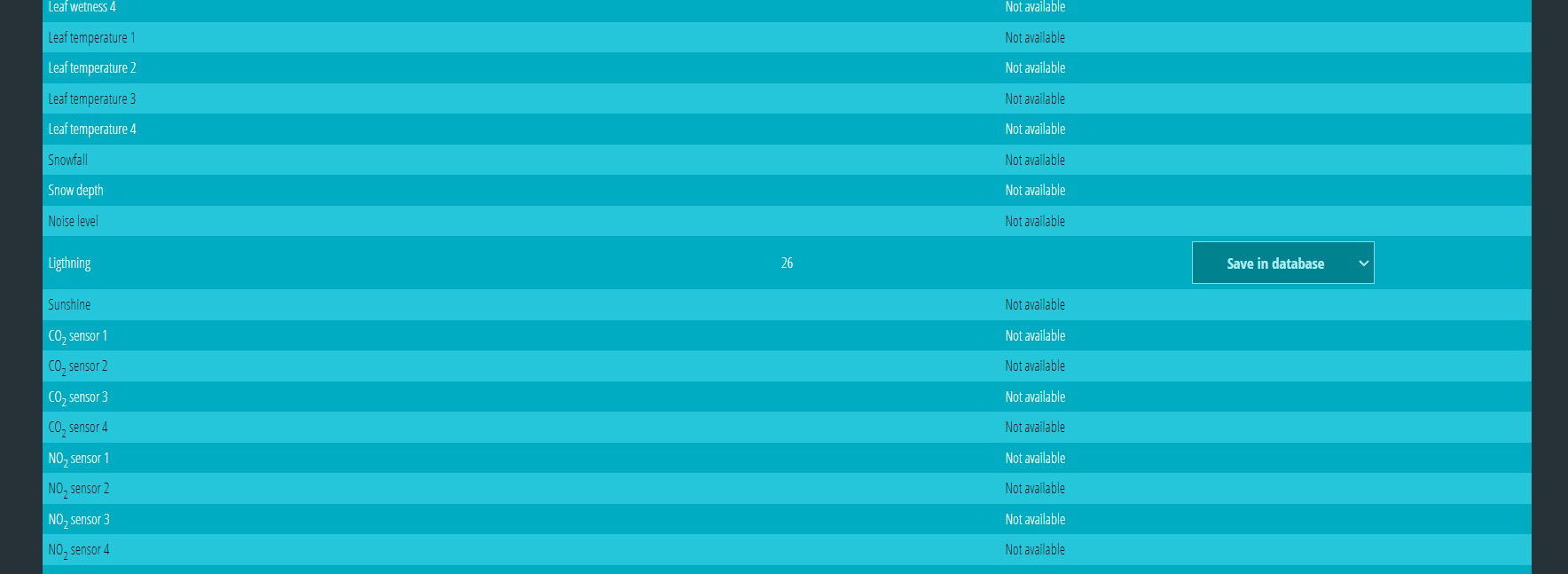Select 'Not available' in the CO2 sensor 3 row

1035,397
